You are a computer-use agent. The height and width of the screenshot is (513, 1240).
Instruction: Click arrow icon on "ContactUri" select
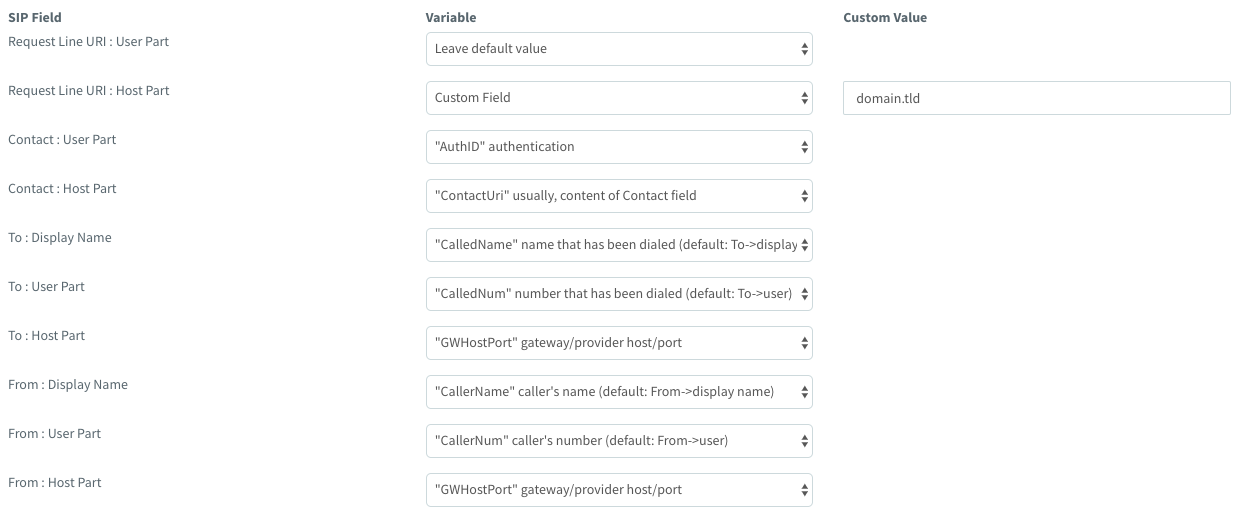point(804,196)
